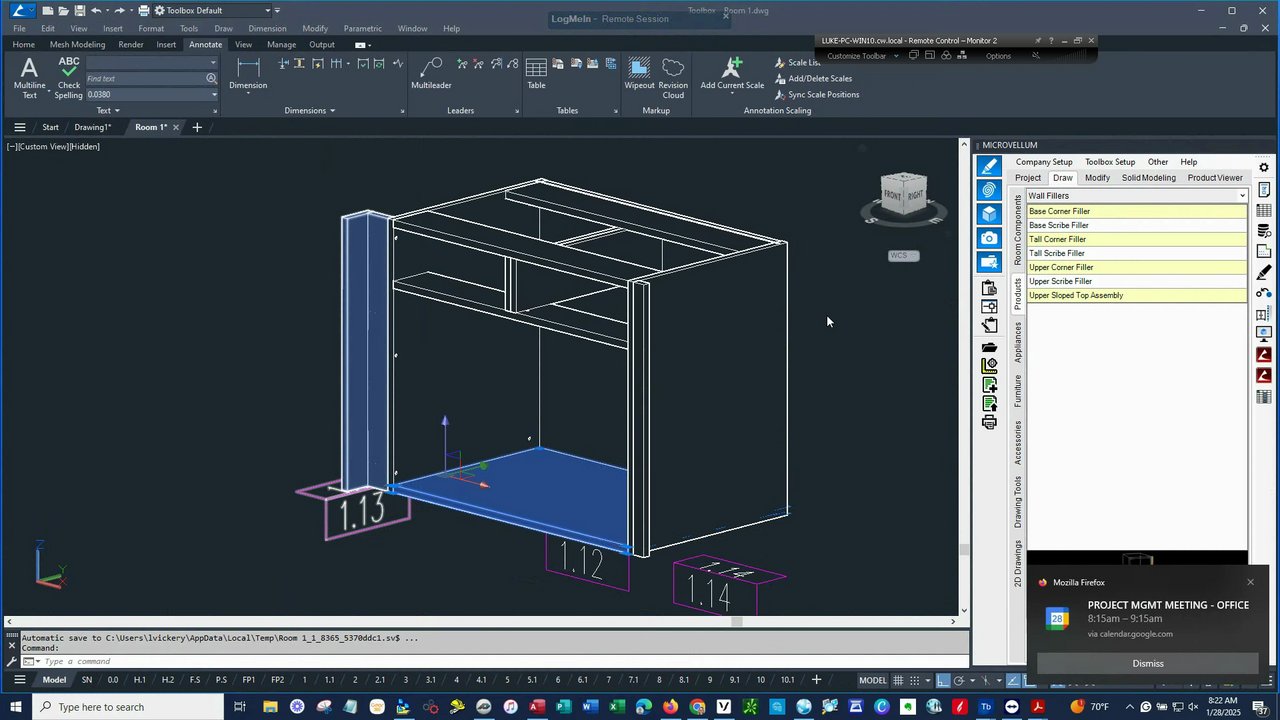
Task: Open the Wall Fillers category dropdown
Action: point(1242,196)
